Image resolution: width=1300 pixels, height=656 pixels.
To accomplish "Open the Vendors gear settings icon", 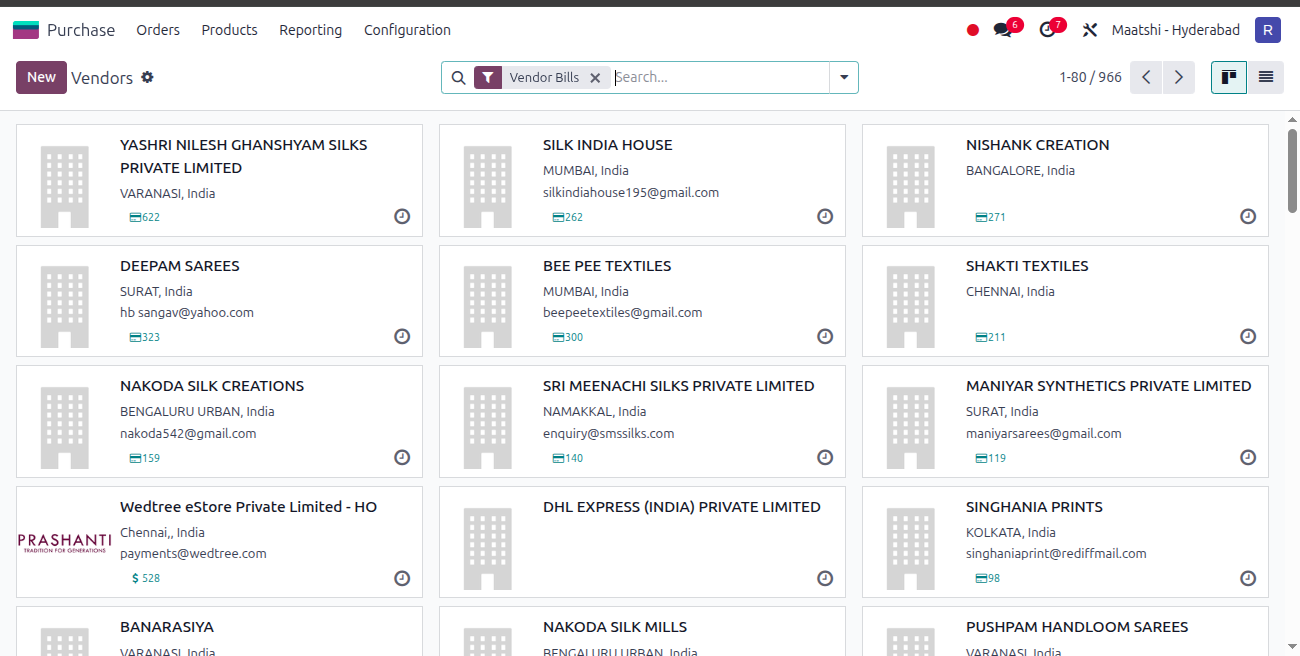I will coord(148,77).
